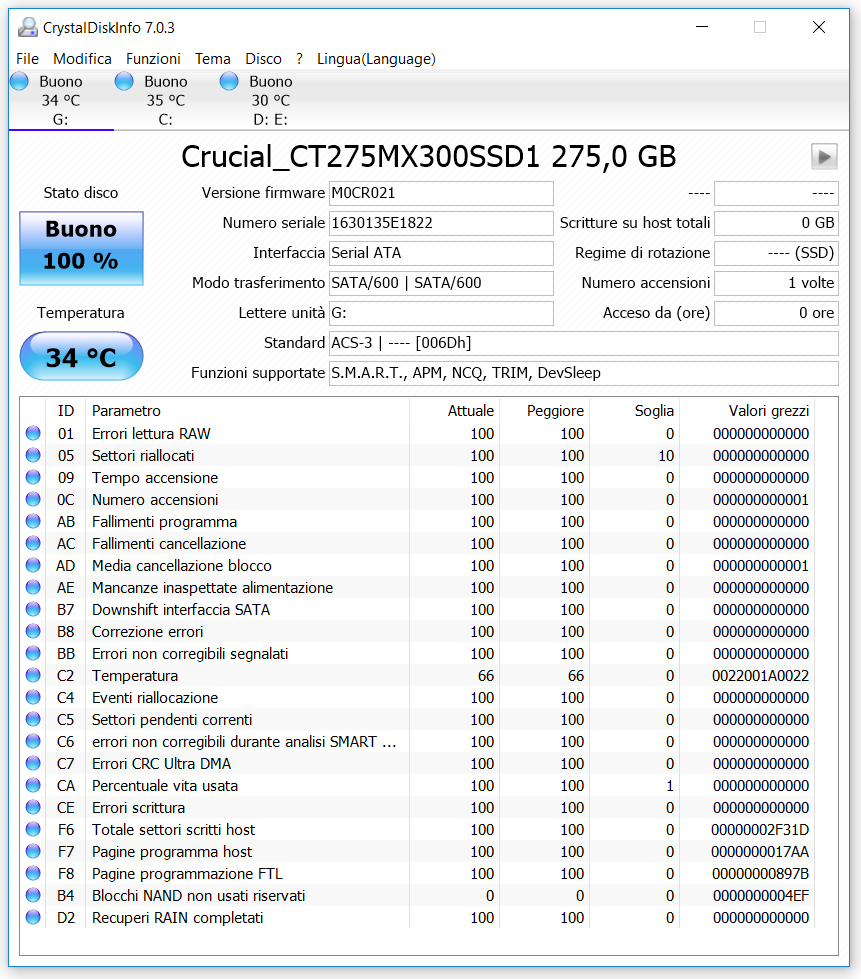
Task: Click the status icon of Correzione errori row
Action: [33, 631]
